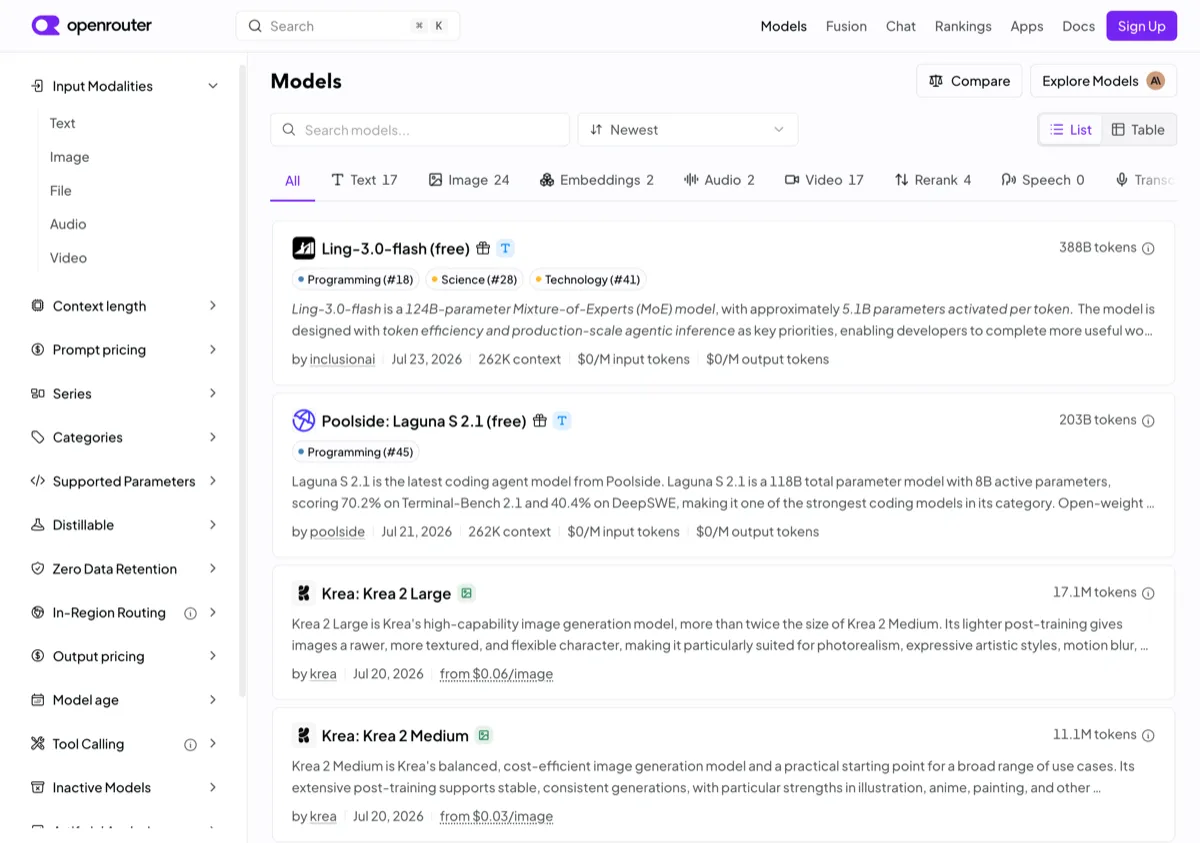Click the OpenRouter logo icon
The height and width of the screenshot is (843, 1200).
(46, 26)
